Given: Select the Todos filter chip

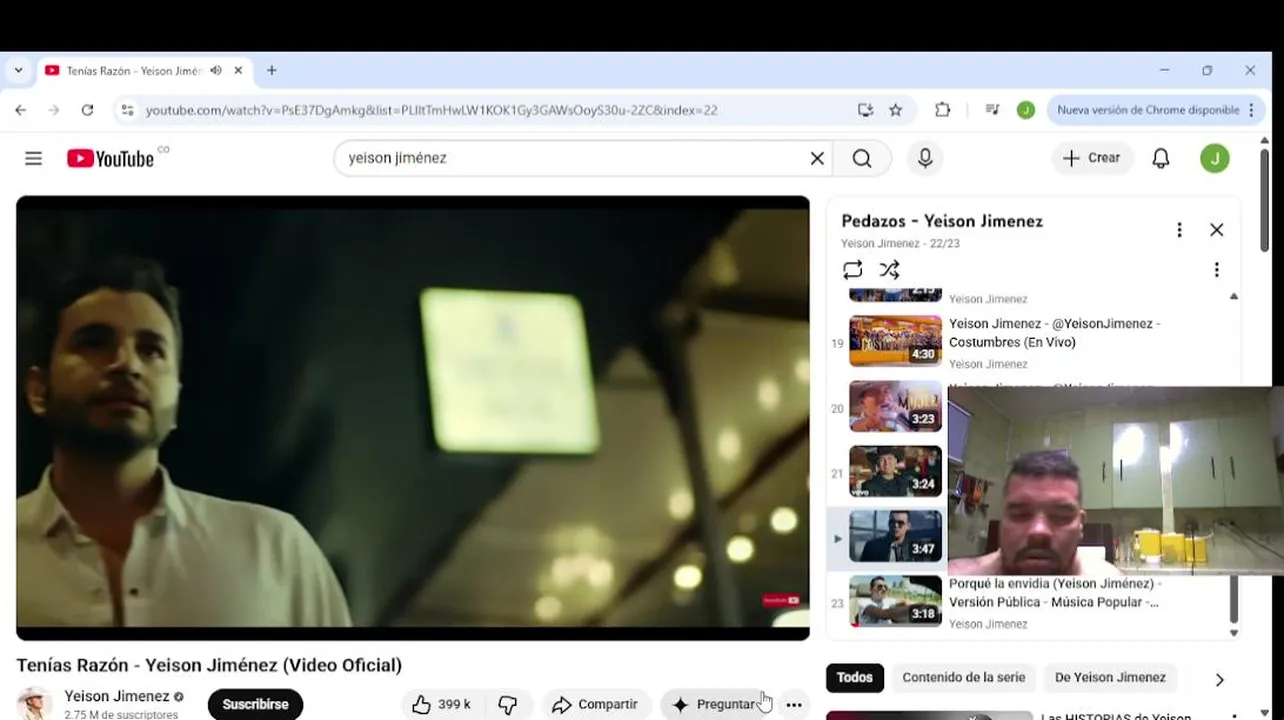Looking at the screenshot, I should [854, 677].
